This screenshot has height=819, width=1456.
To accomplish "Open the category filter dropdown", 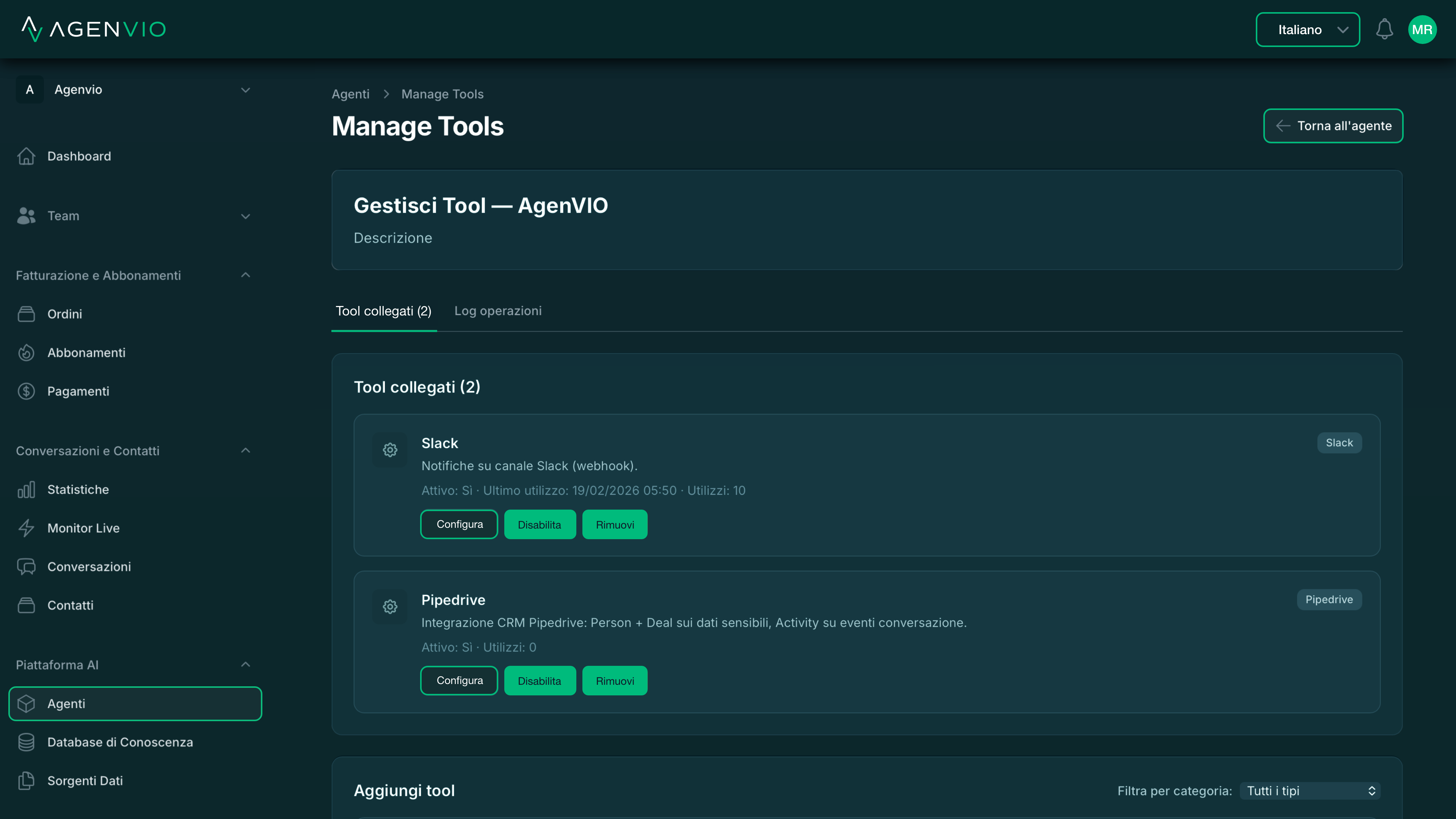I will coord(1310,791).
